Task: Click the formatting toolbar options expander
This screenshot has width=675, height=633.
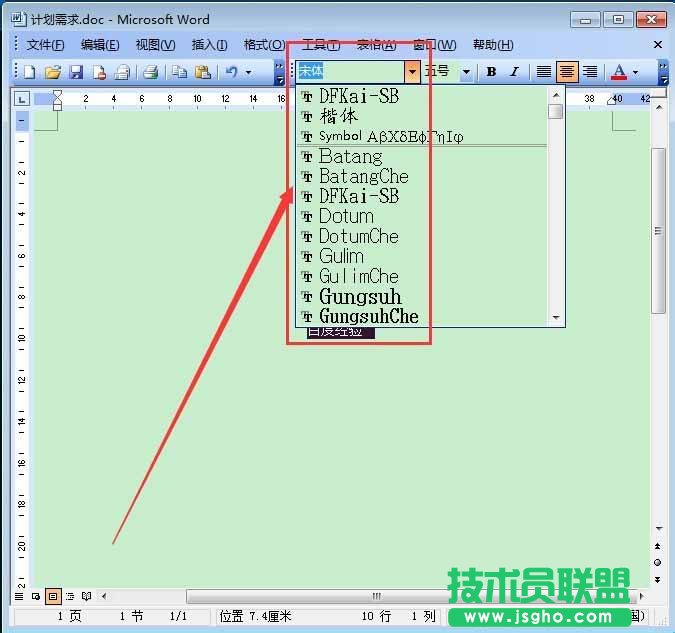Action: tap(663, 72)
